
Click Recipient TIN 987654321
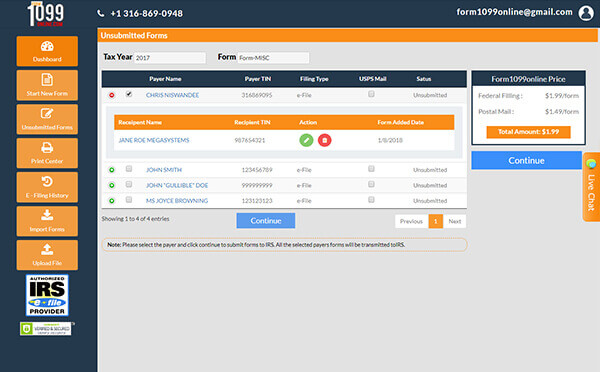[x=249, y=140]
